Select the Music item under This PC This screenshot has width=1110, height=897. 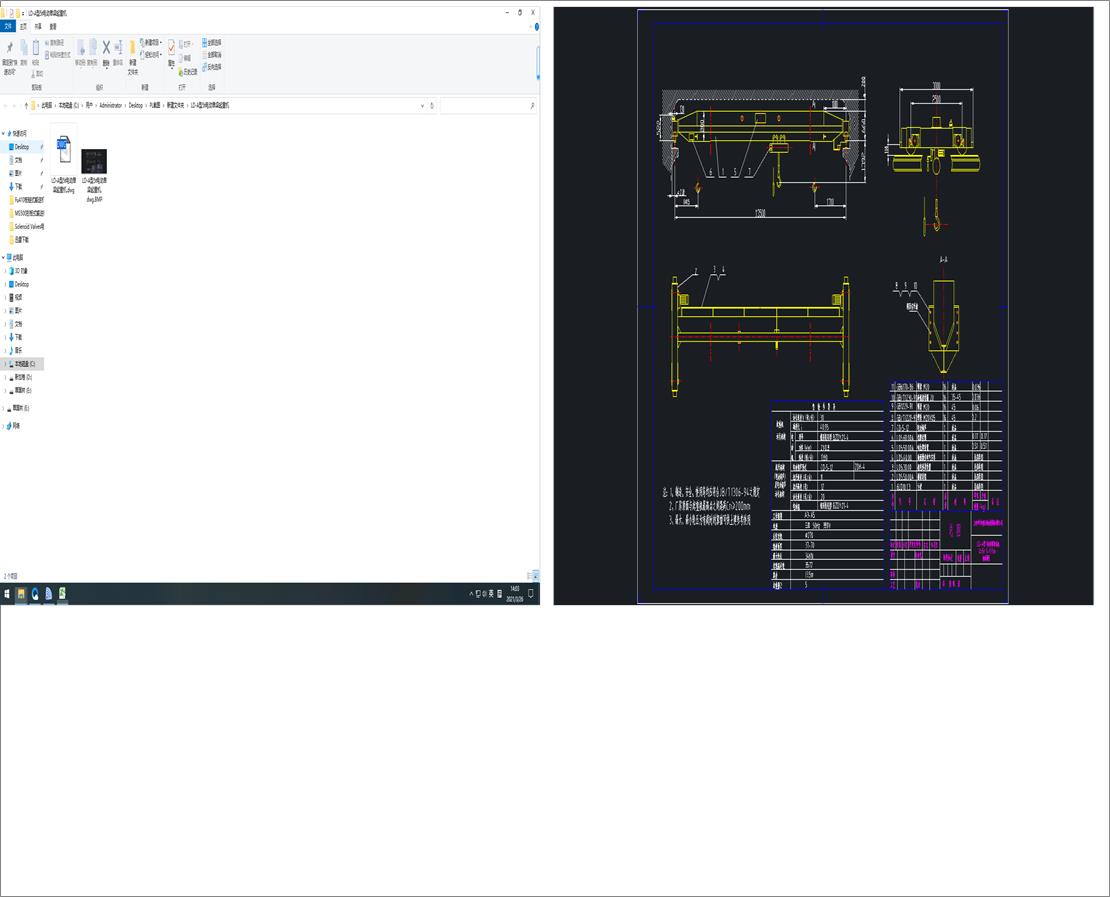tap(16, 350)
